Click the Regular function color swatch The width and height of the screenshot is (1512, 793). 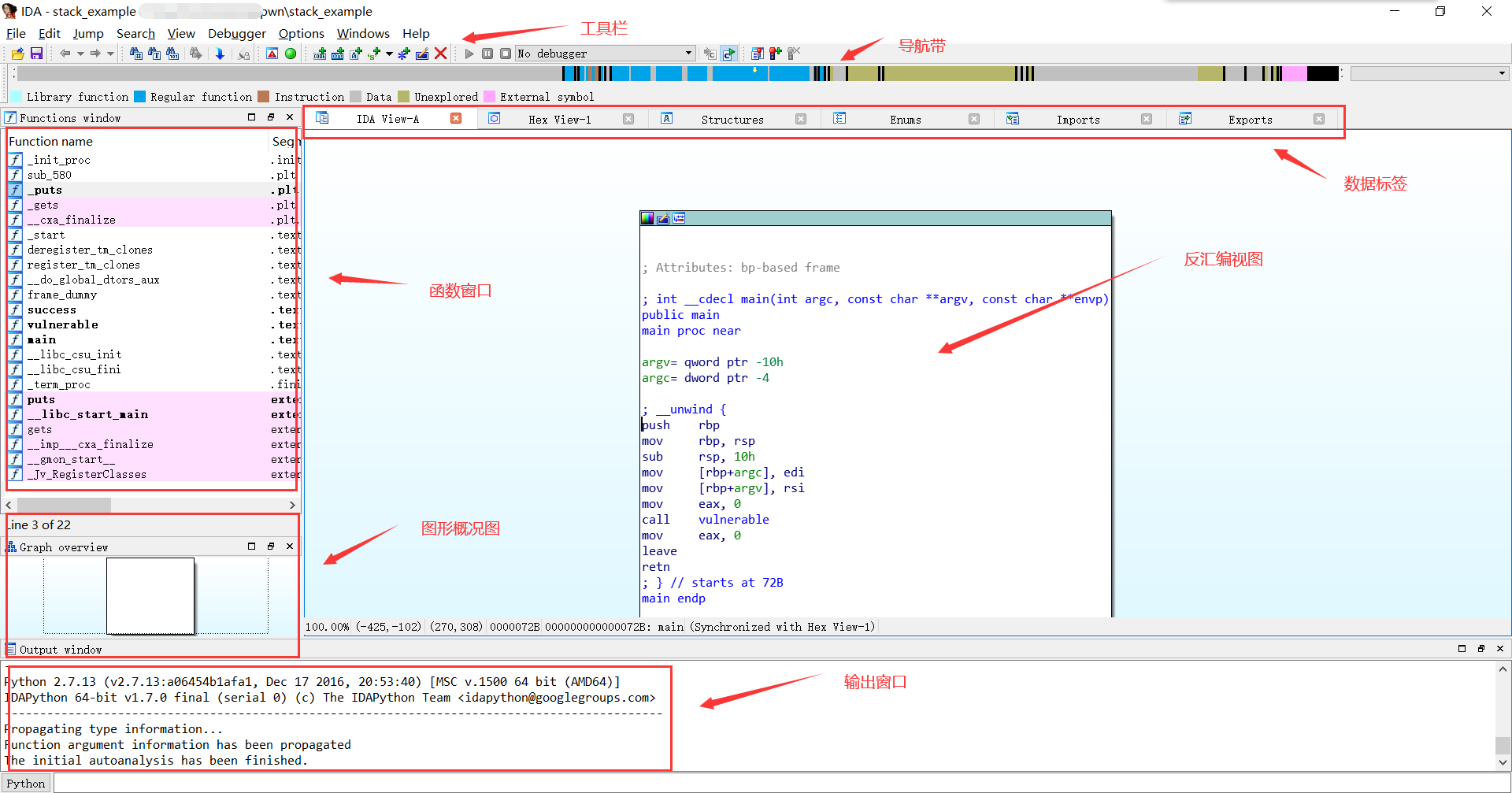coord(140,96)
